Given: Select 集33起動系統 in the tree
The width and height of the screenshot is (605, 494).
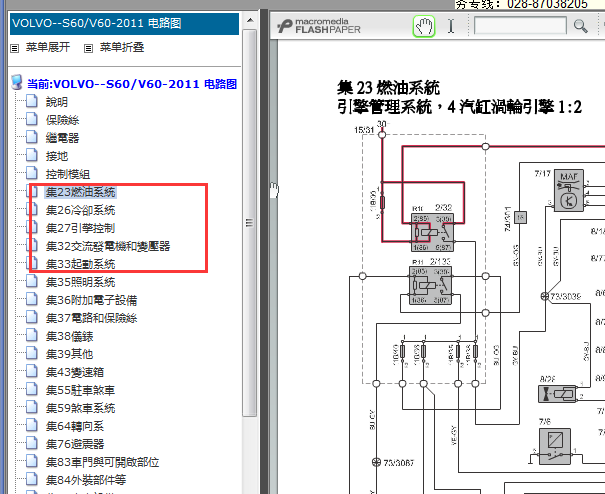Looking at the screenshot, I should point(80,264).
